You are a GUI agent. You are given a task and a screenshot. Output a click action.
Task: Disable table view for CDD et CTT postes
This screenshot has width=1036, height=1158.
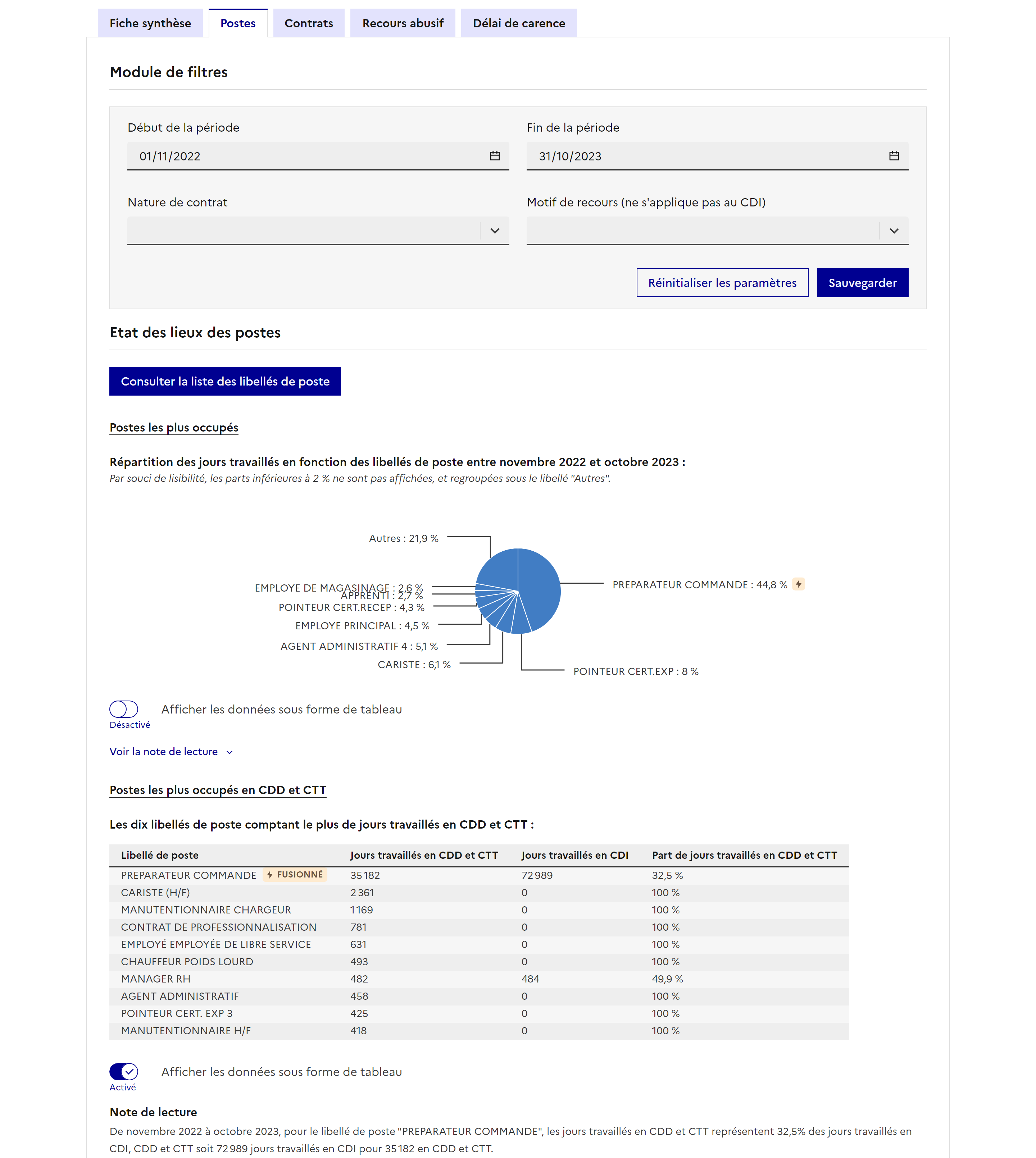(x=124, y=1071)
